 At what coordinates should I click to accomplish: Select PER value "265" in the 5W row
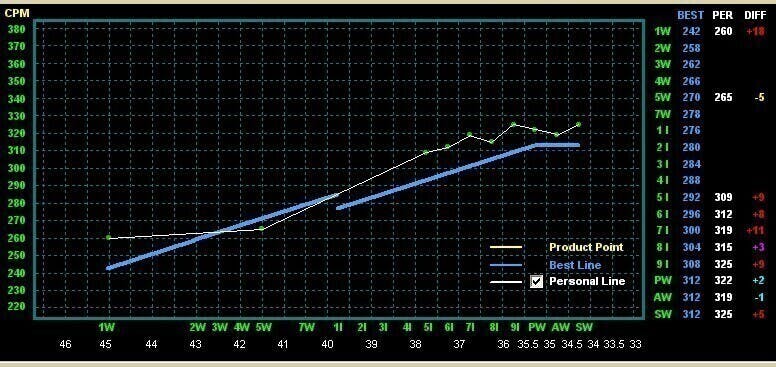pyautogui.click(x=723, y=97)
